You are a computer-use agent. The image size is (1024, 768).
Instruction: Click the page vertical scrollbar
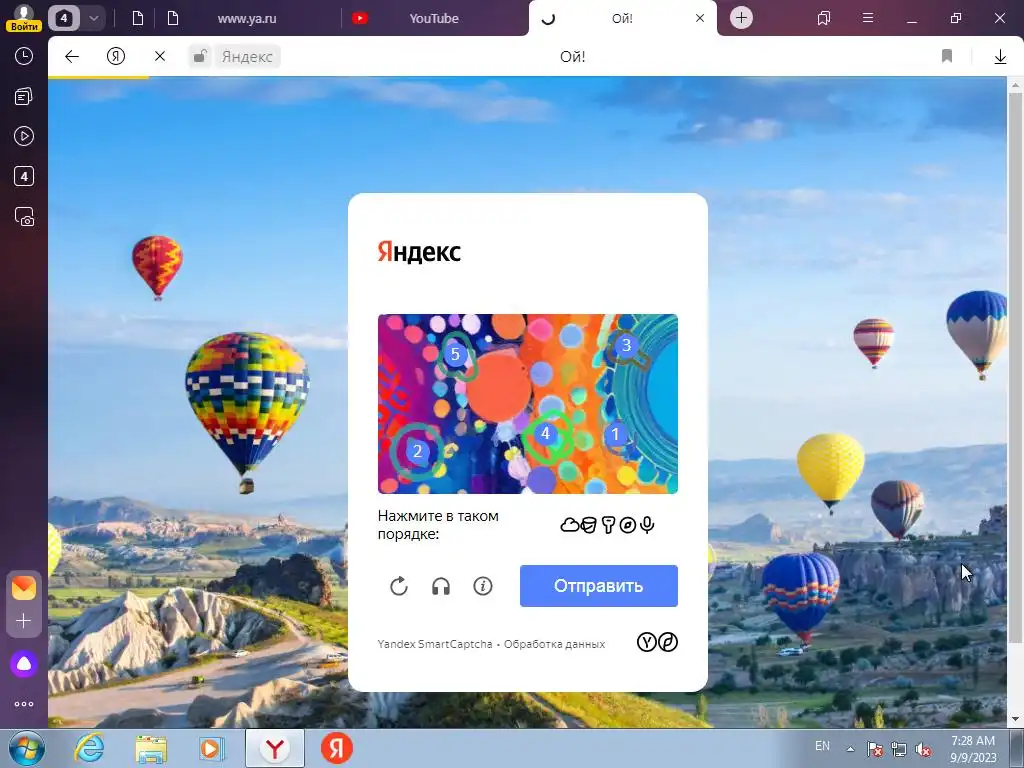pyautogui.click(x=1015, y=366)
